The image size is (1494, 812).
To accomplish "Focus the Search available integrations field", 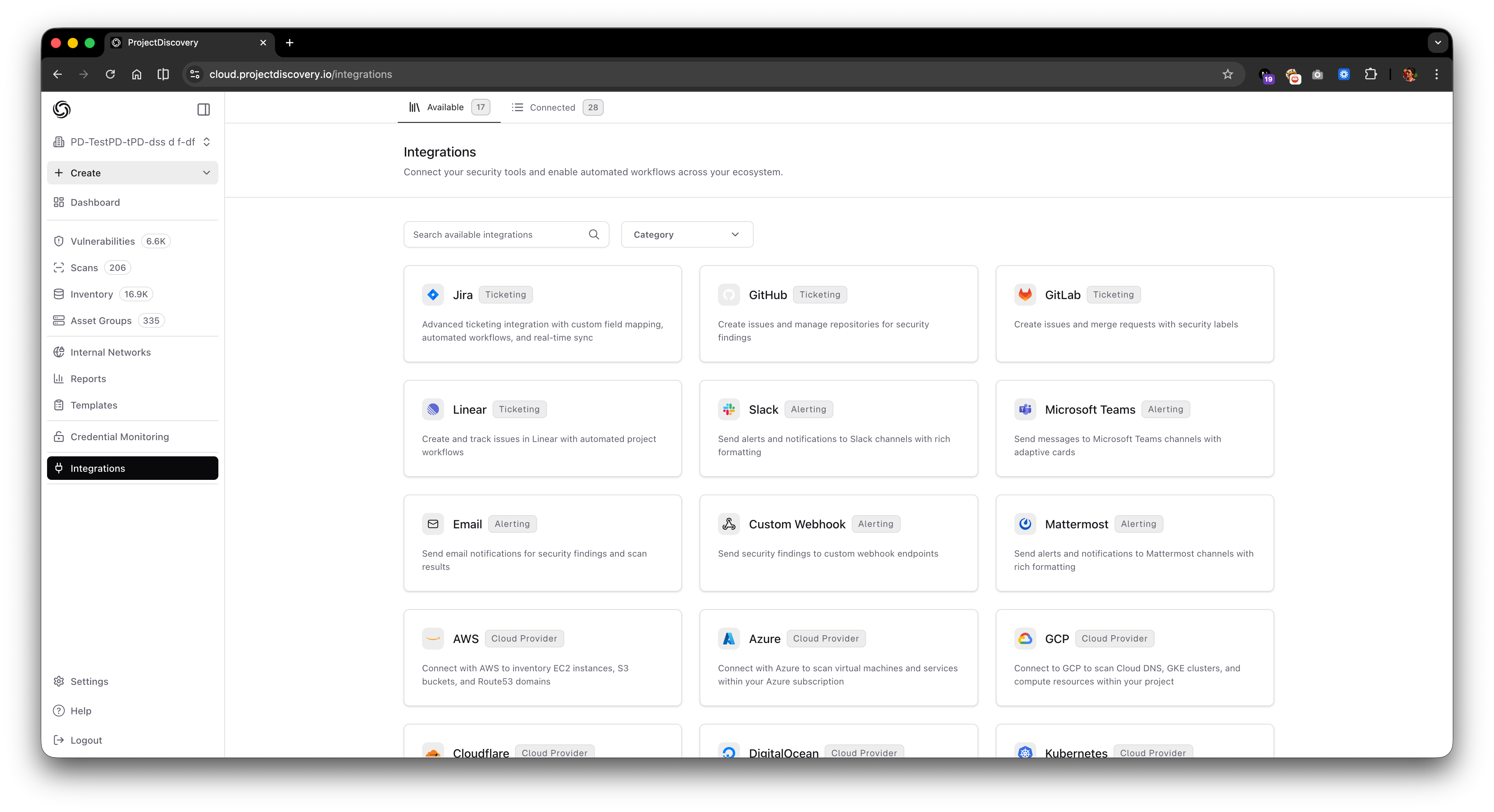I will [x=496, y=234].
